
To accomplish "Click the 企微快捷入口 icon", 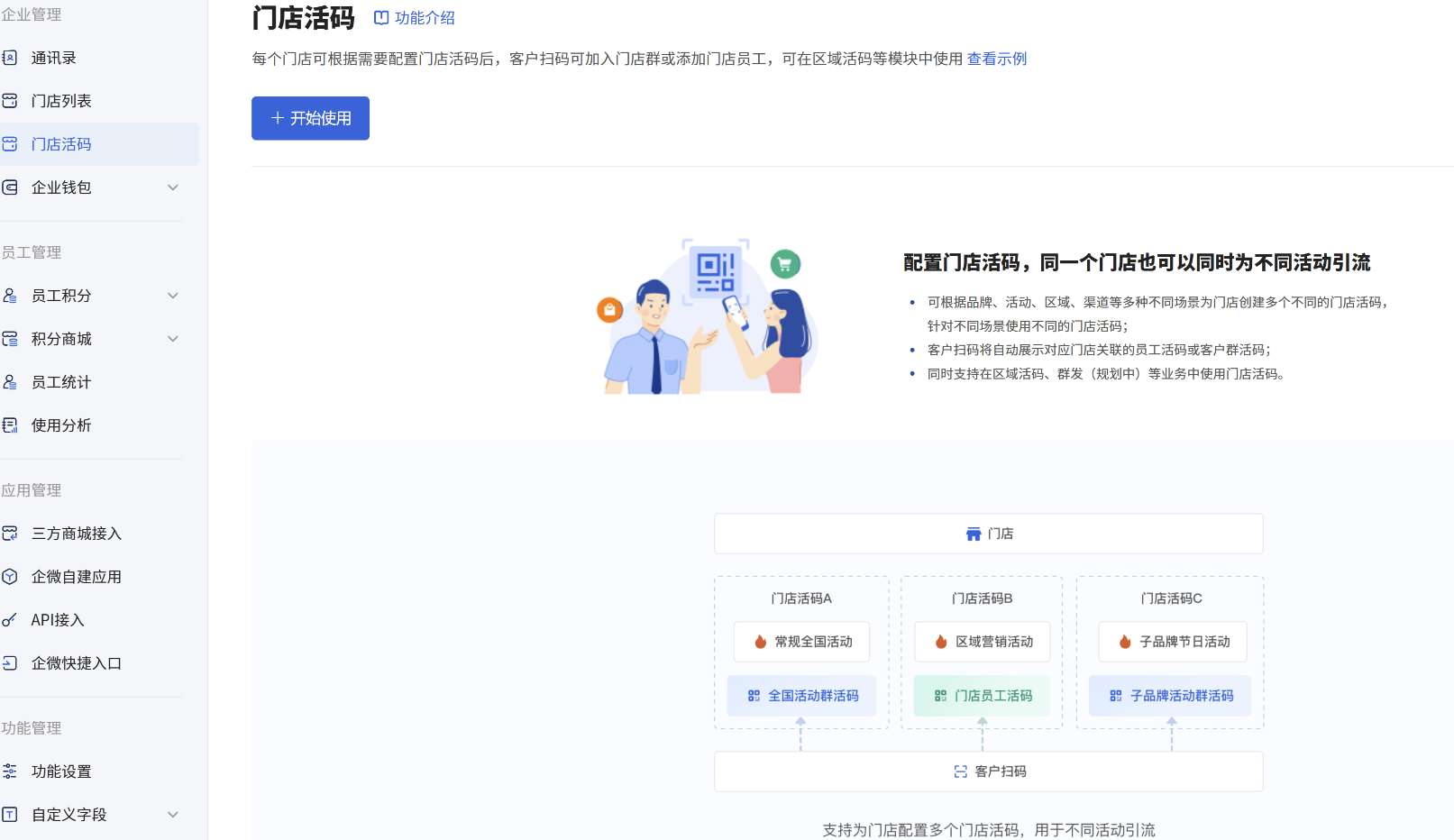I will point(10,663).
